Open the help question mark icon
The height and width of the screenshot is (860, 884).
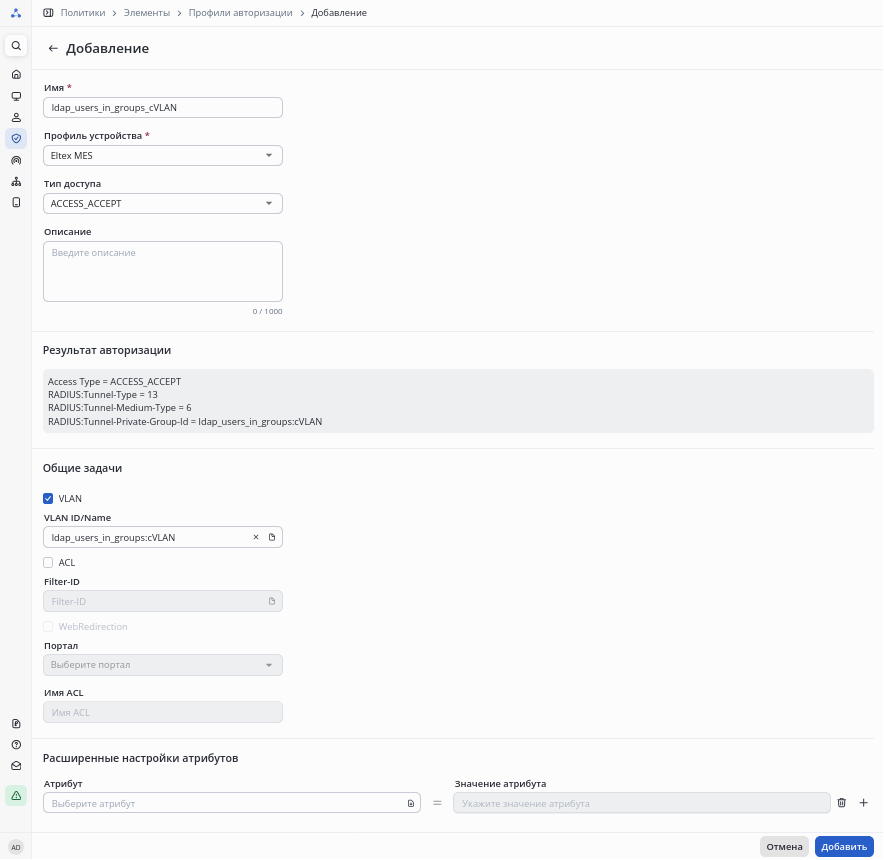[16, 745]
